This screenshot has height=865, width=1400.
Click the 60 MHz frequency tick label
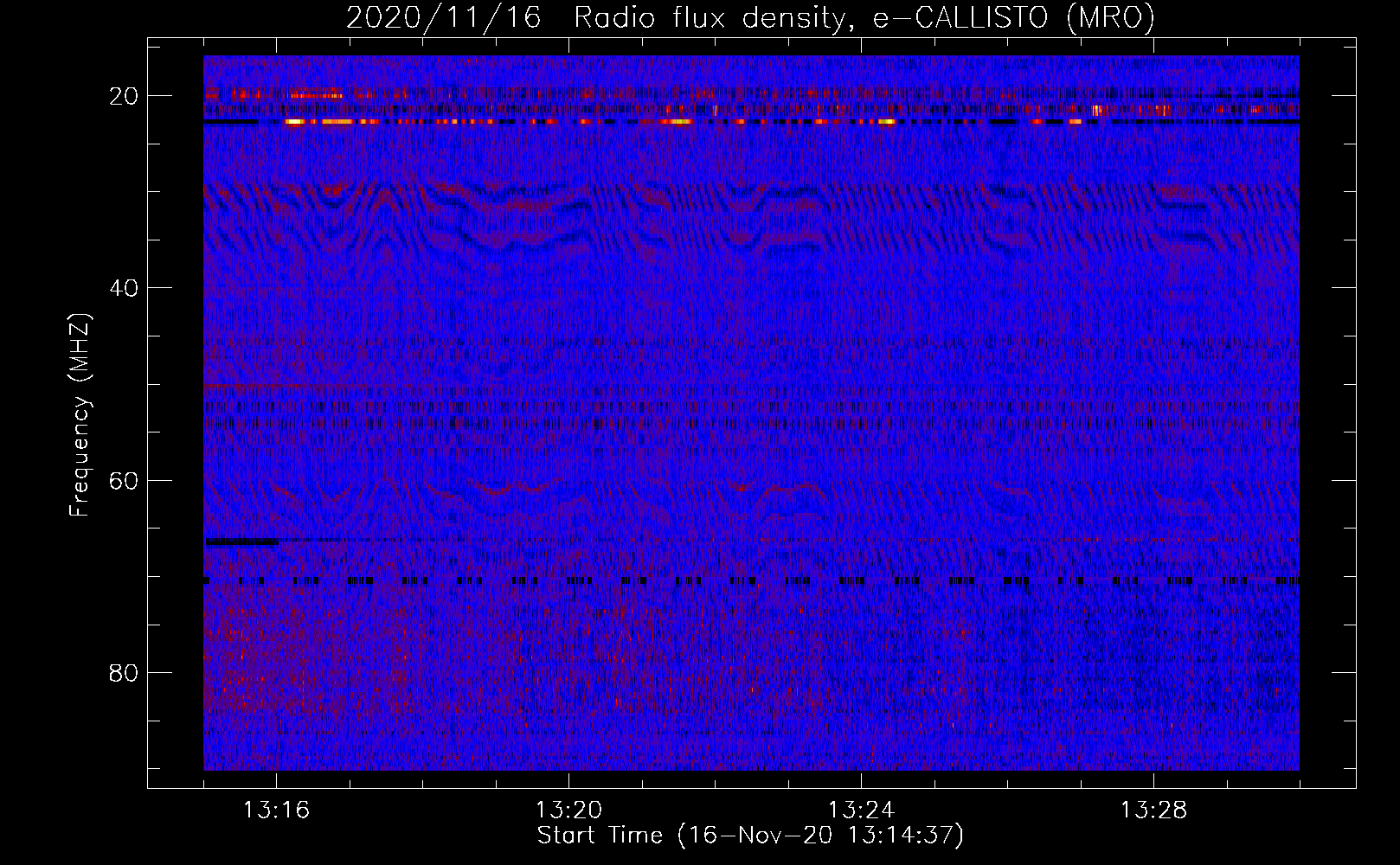(x=124, y=481)
